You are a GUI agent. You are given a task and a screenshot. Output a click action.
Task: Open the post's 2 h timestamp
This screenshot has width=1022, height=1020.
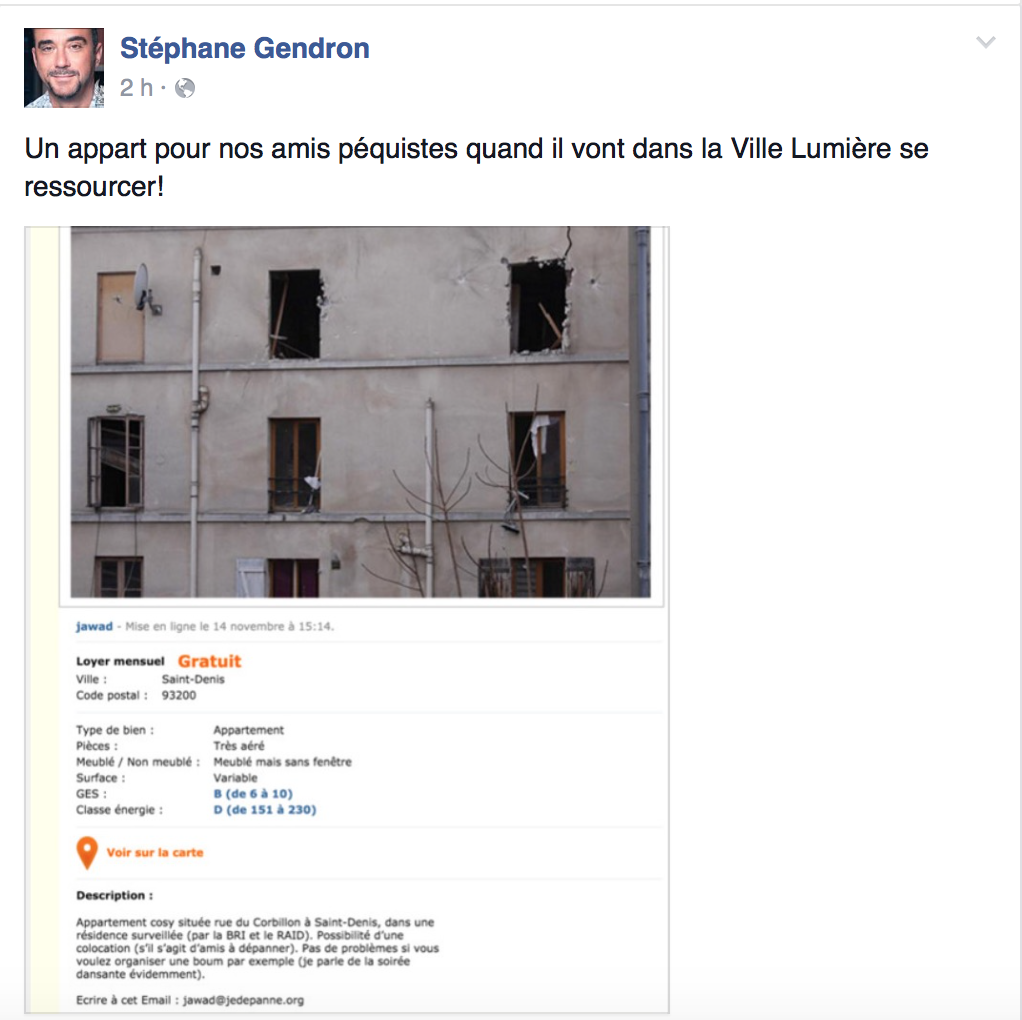click(136, 87)
